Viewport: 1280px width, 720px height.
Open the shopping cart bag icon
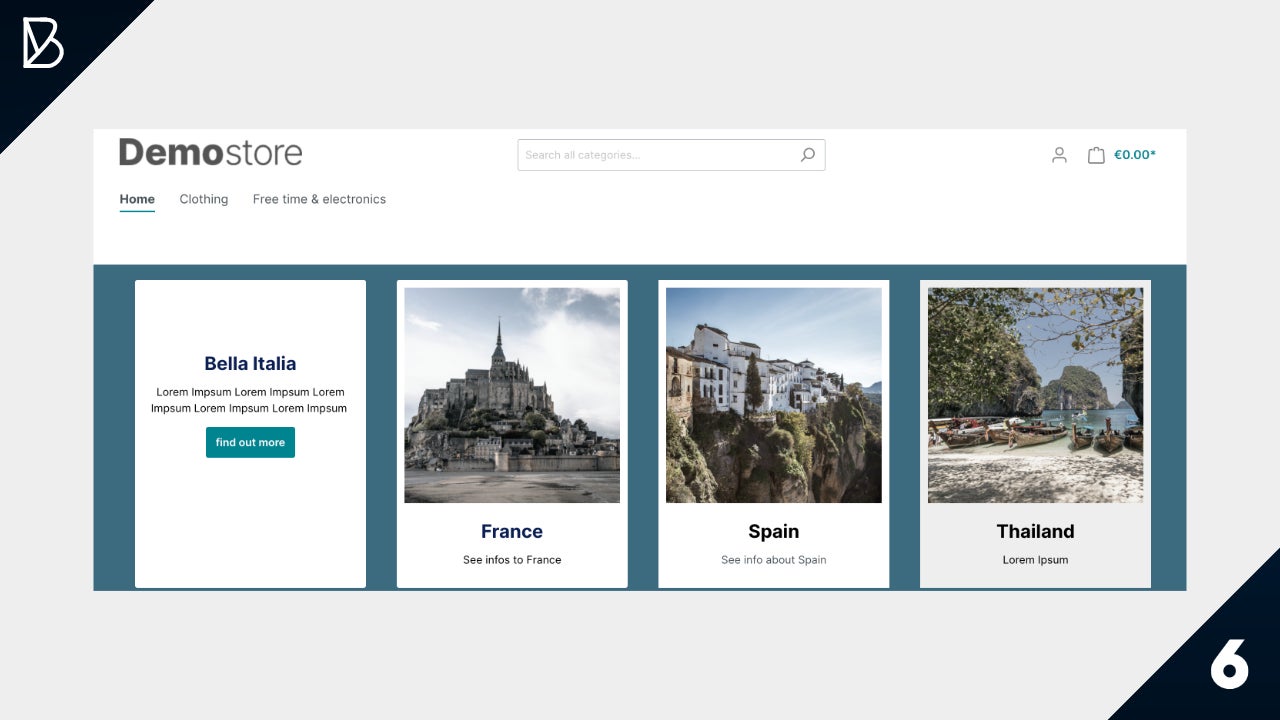tap(1096, 155)
